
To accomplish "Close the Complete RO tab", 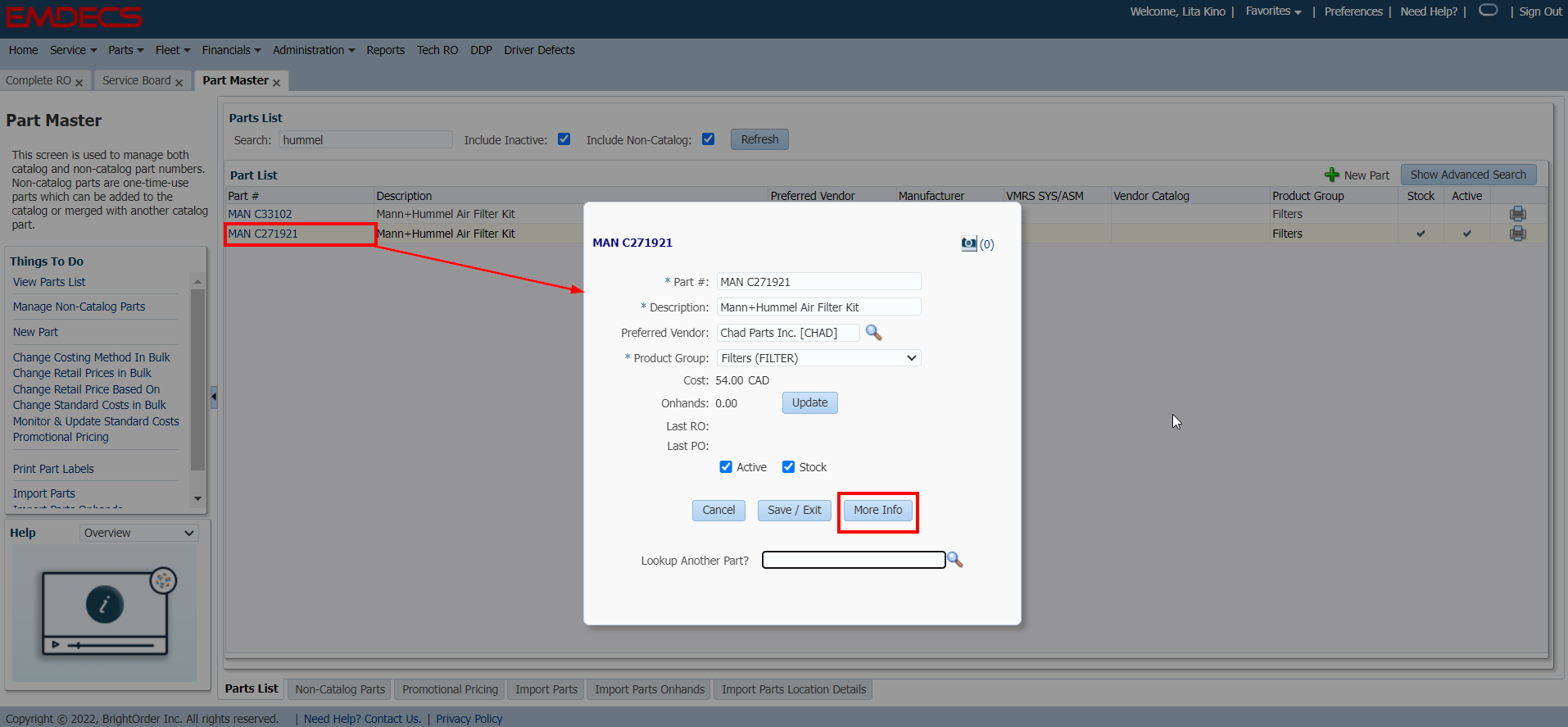I will (x=79, y=82).
